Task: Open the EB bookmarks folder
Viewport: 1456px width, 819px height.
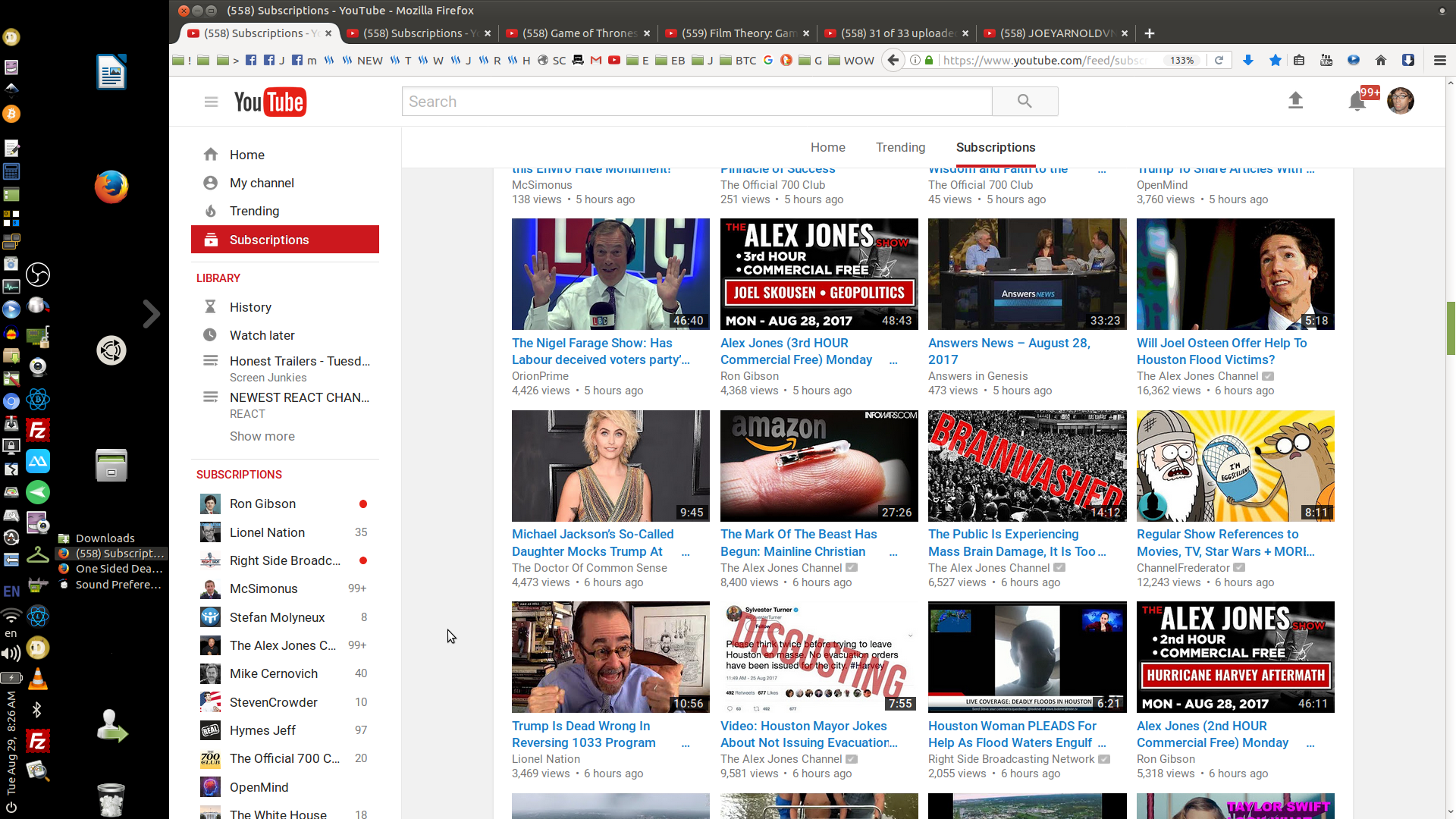Action: pos(670,60)
